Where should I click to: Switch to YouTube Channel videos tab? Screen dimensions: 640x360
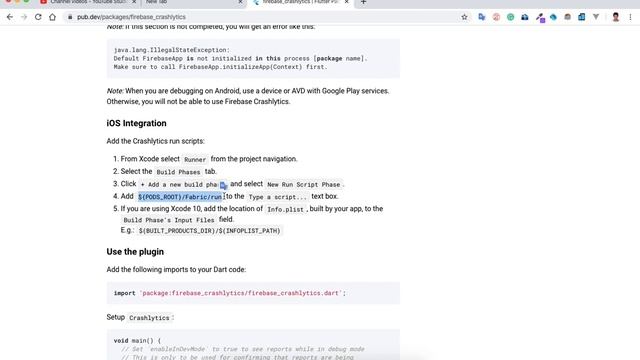pos(88,2)
